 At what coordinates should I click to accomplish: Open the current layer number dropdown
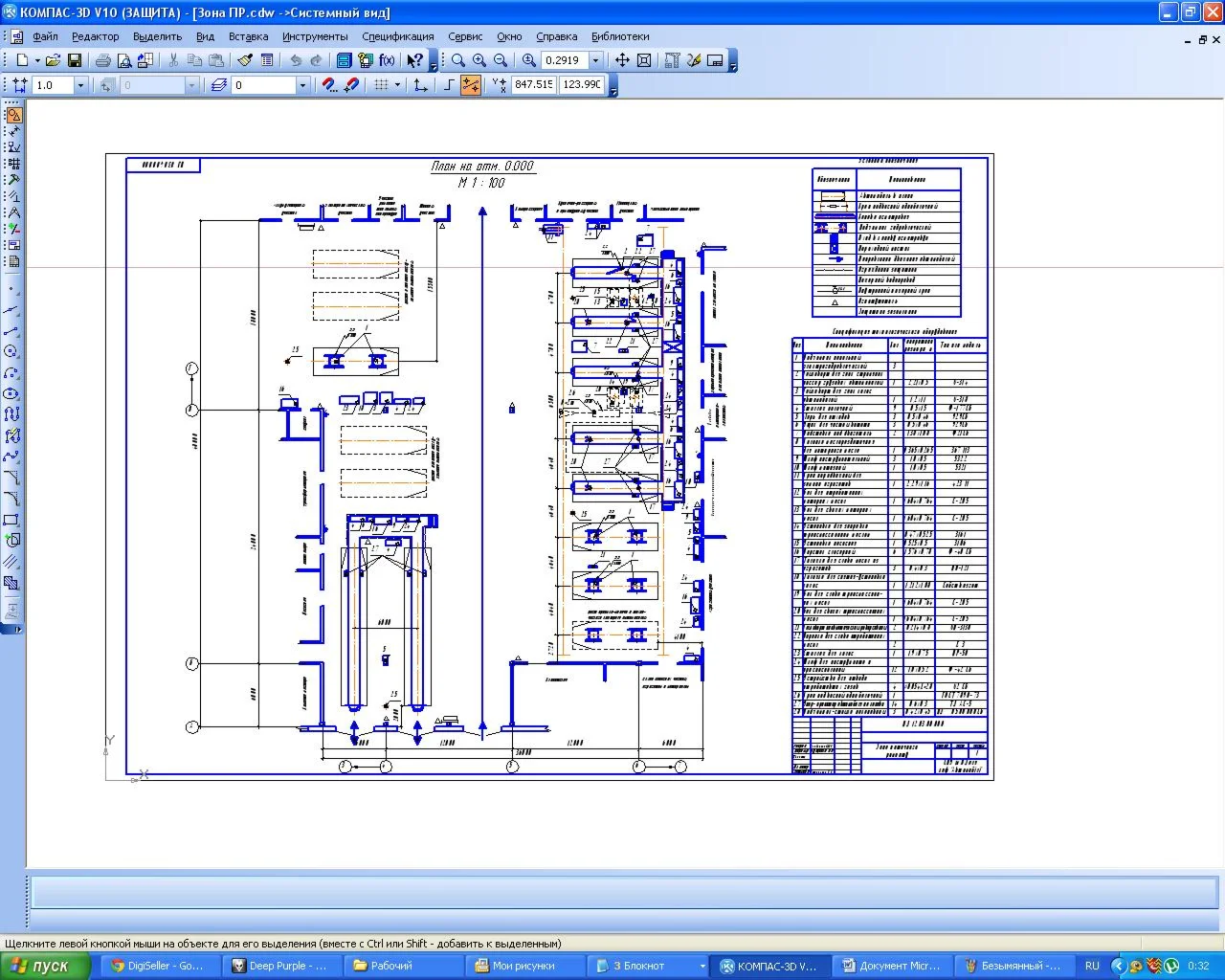click(x=302, y=85)
